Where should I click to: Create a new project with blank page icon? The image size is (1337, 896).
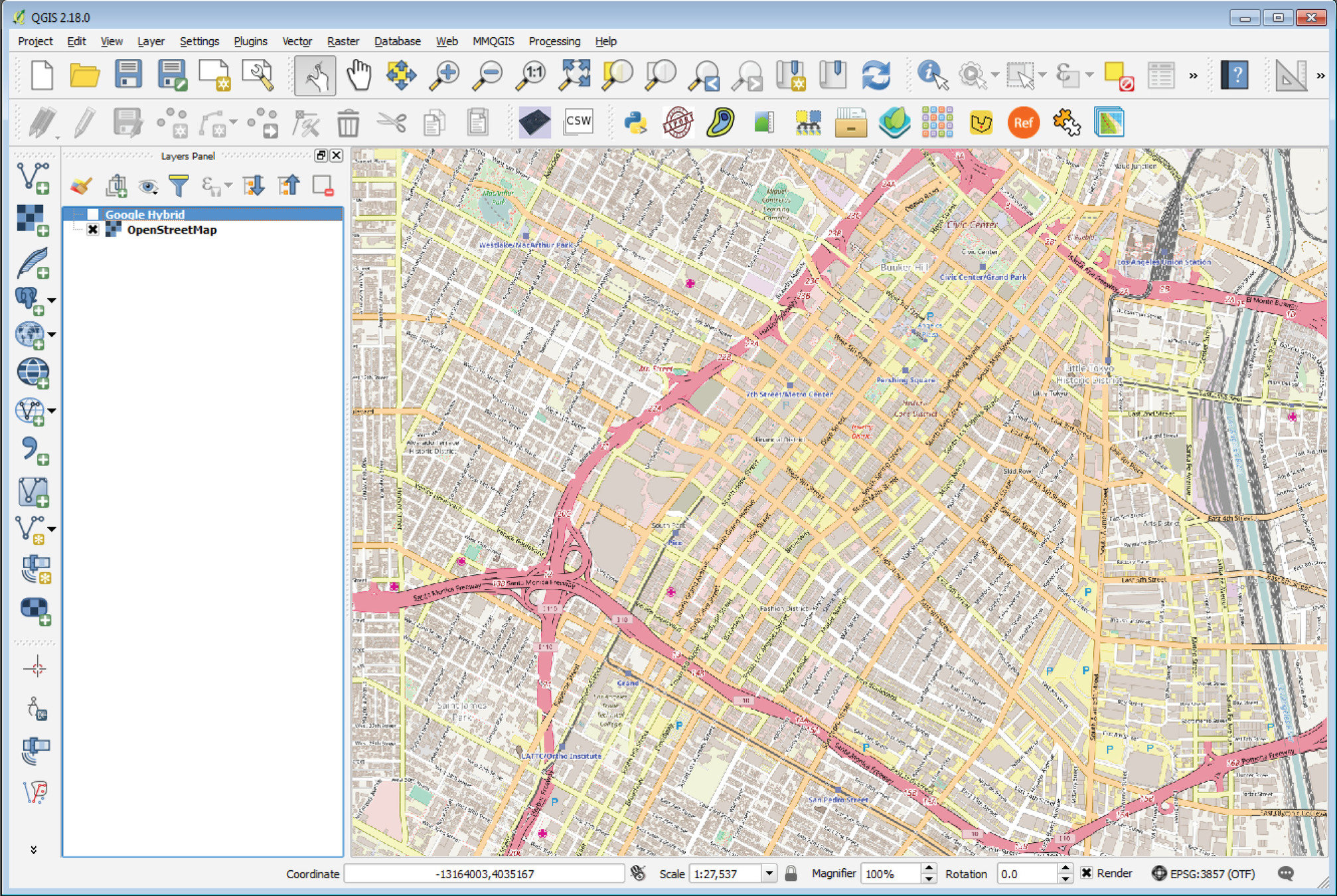[x=42, y=75]
